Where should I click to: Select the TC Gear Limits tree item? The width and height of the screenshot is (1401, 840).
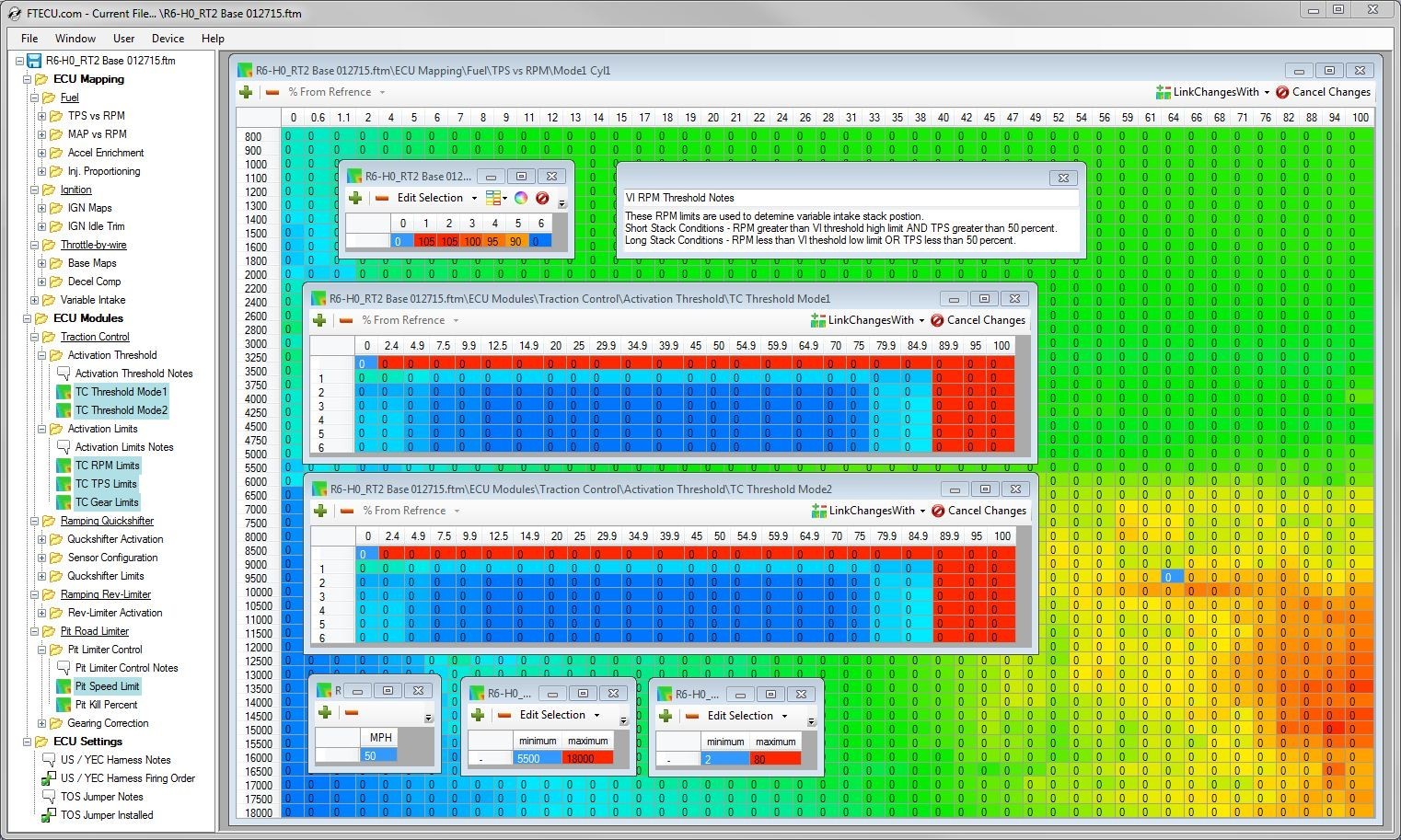107,502
